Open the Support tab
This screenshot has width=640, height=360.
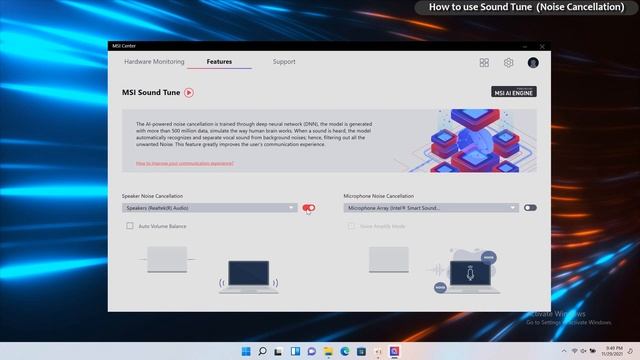pos(284,62)
